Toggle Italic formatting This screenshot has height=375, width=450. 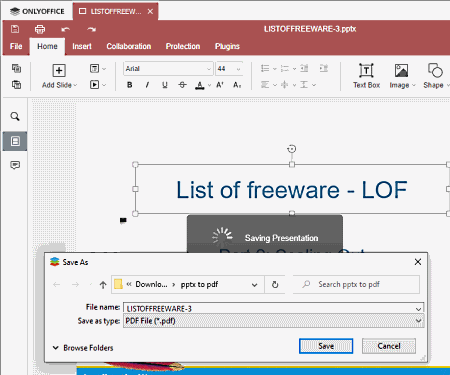(147, 85)
